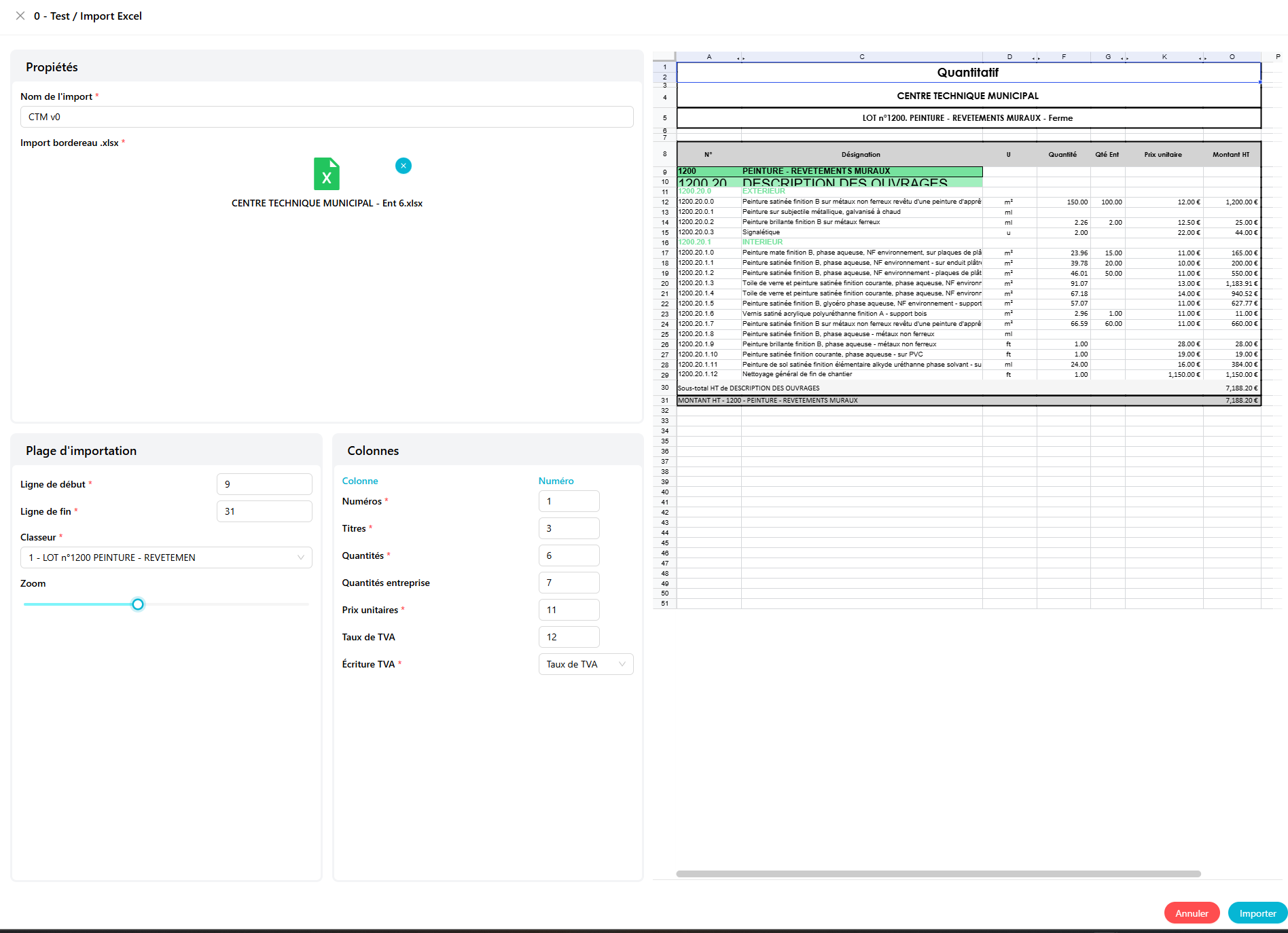Select column A header in the preview
Image resolution: width=1288 pixels, height=933 pixels.
[x=709, y=57]
